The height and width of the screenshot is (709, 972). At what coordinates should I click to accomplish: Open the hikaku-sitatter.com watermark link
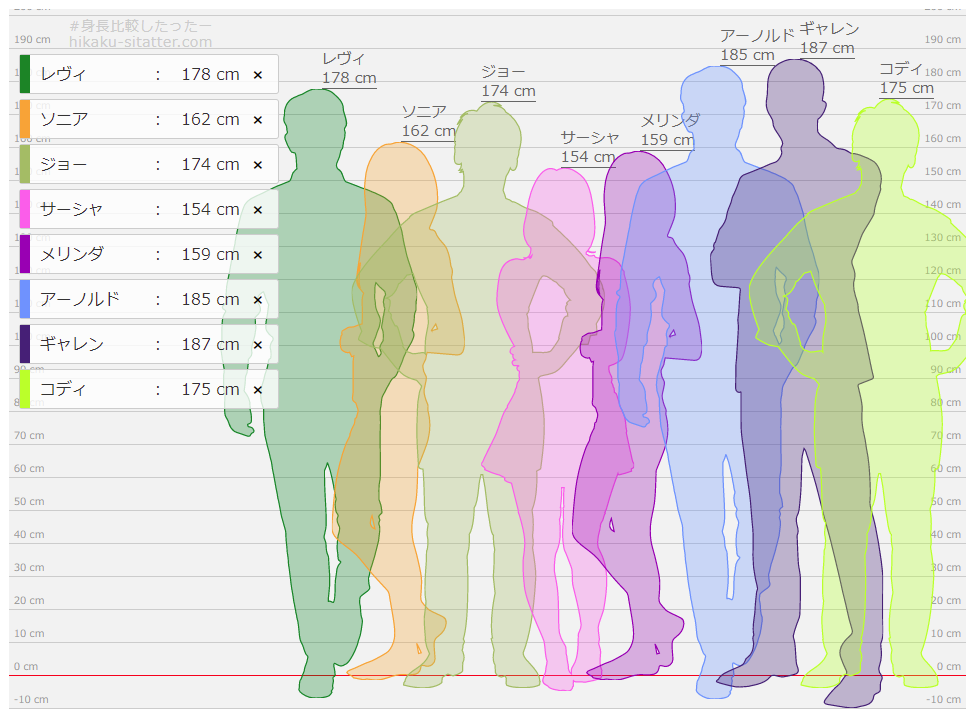[x=140, y=42]
